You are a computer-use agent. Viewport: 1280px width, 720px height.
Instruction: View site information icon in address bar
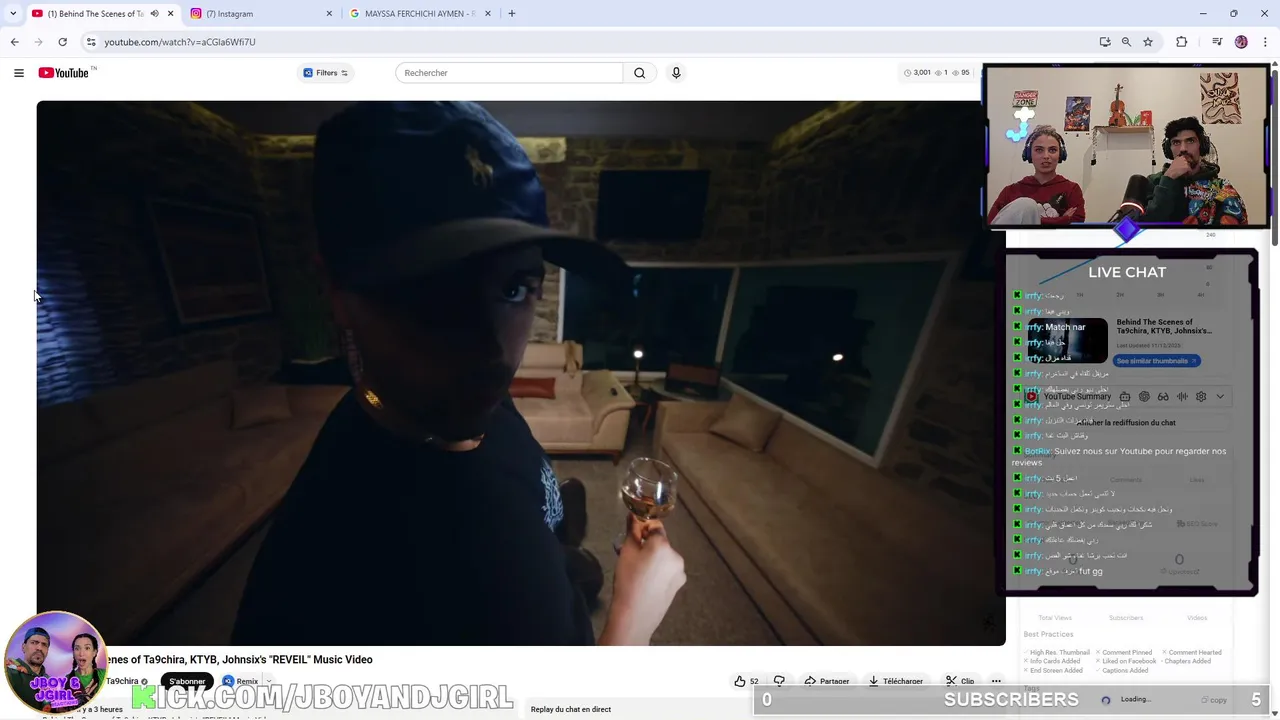(91, 42)
